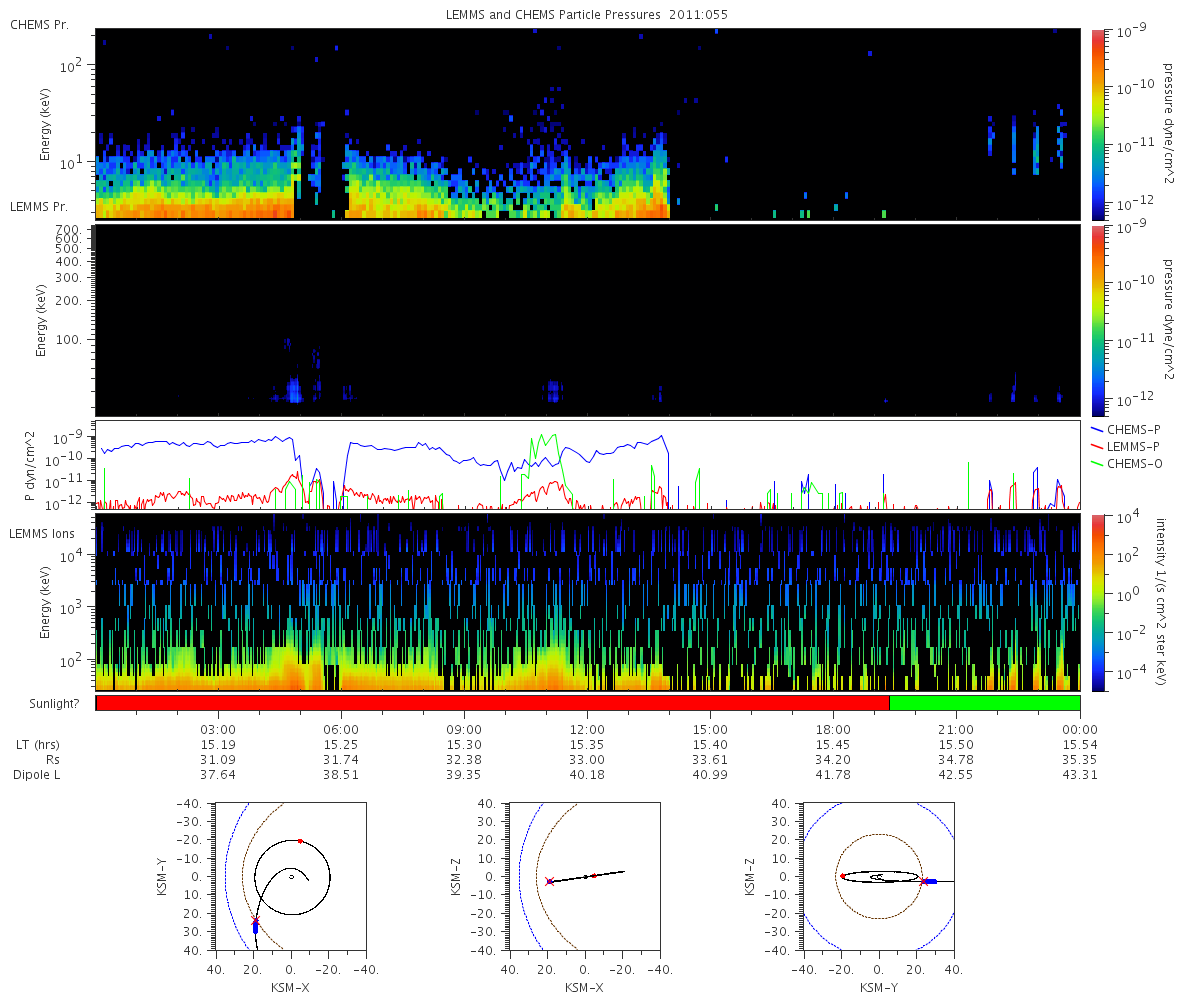Click the KSM-X versus KSM-Z orbit plot
Screen dimensions: 1200x1000
585,877
